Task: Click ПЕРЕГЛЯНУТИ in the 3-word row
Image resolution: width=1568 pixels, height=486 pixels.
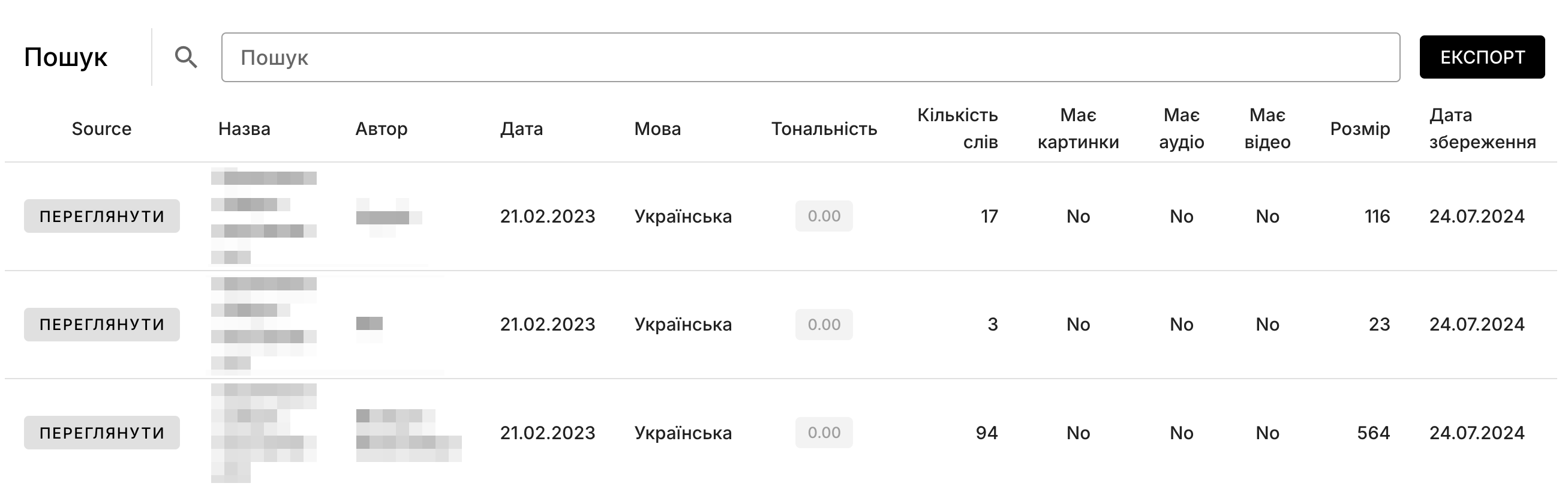Action: 101,325
